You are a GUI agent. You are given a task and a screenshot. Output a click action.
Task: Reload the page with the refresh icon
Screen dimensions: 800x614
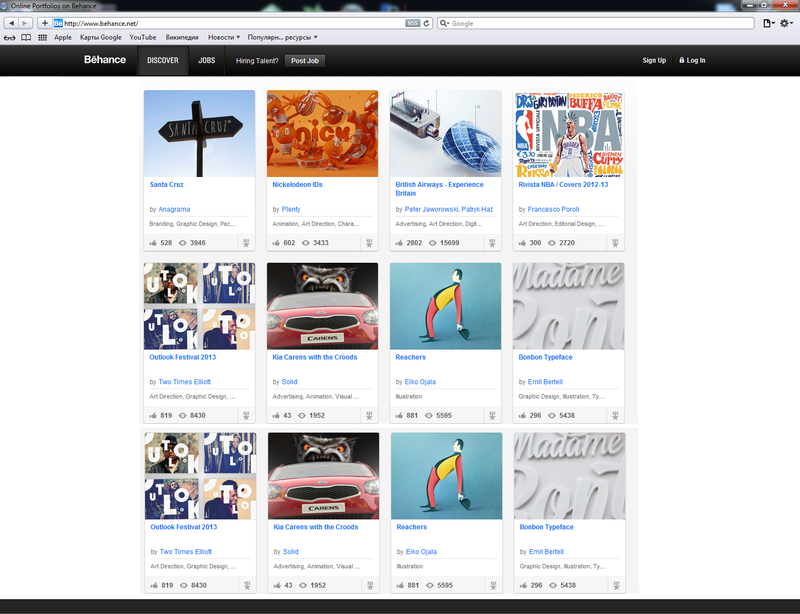point(427,23)
